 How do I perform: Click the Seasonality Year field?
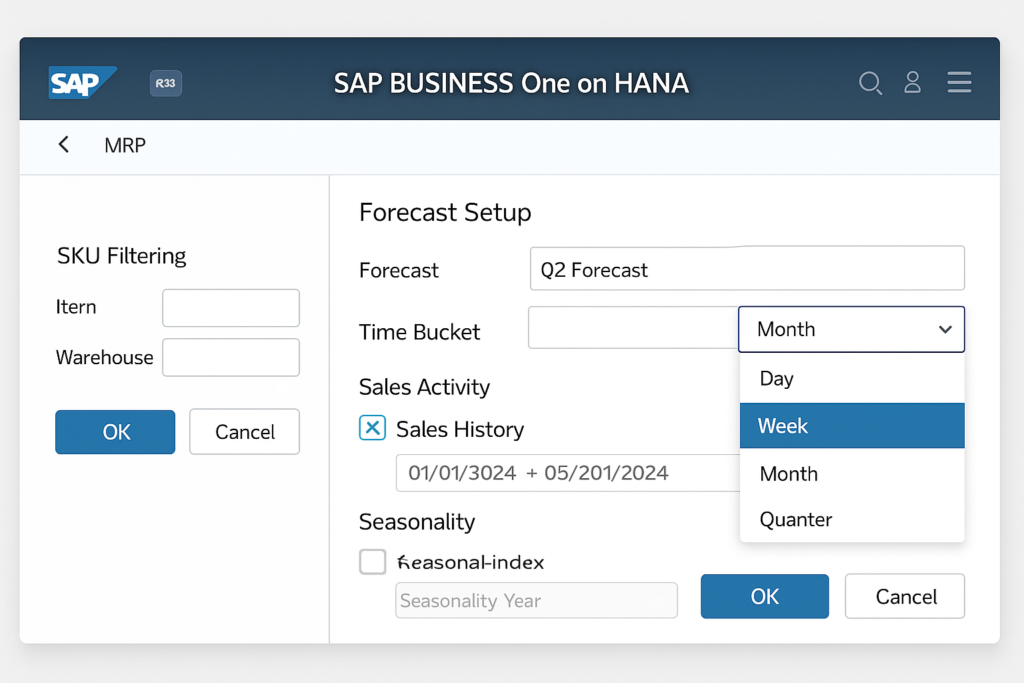(536, 601)
